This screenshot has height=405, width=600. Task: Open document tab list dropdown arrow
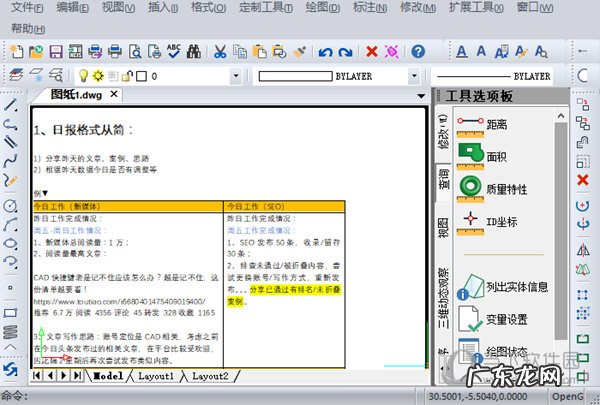(x=421, y=96)
